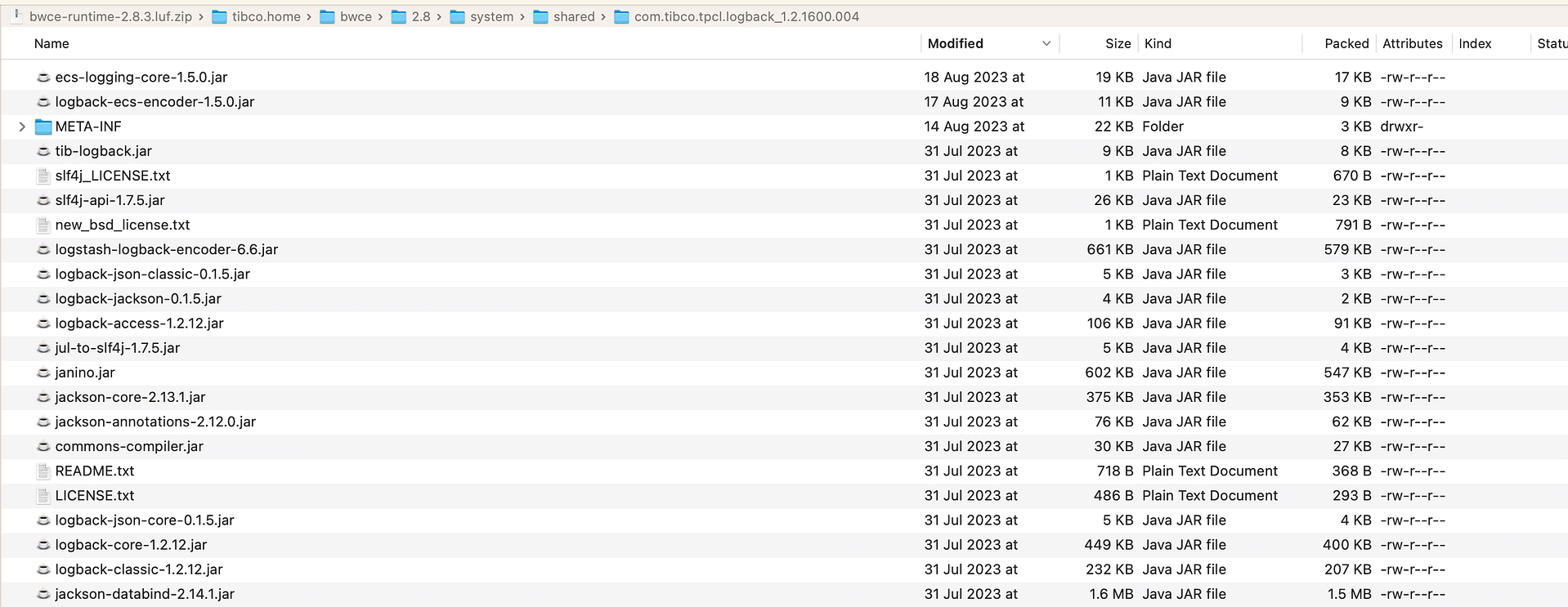1568x607 pixels.
Task: Click the logback-json-core-0.1.5.jar icon
Action: click(x=43, y=520)
